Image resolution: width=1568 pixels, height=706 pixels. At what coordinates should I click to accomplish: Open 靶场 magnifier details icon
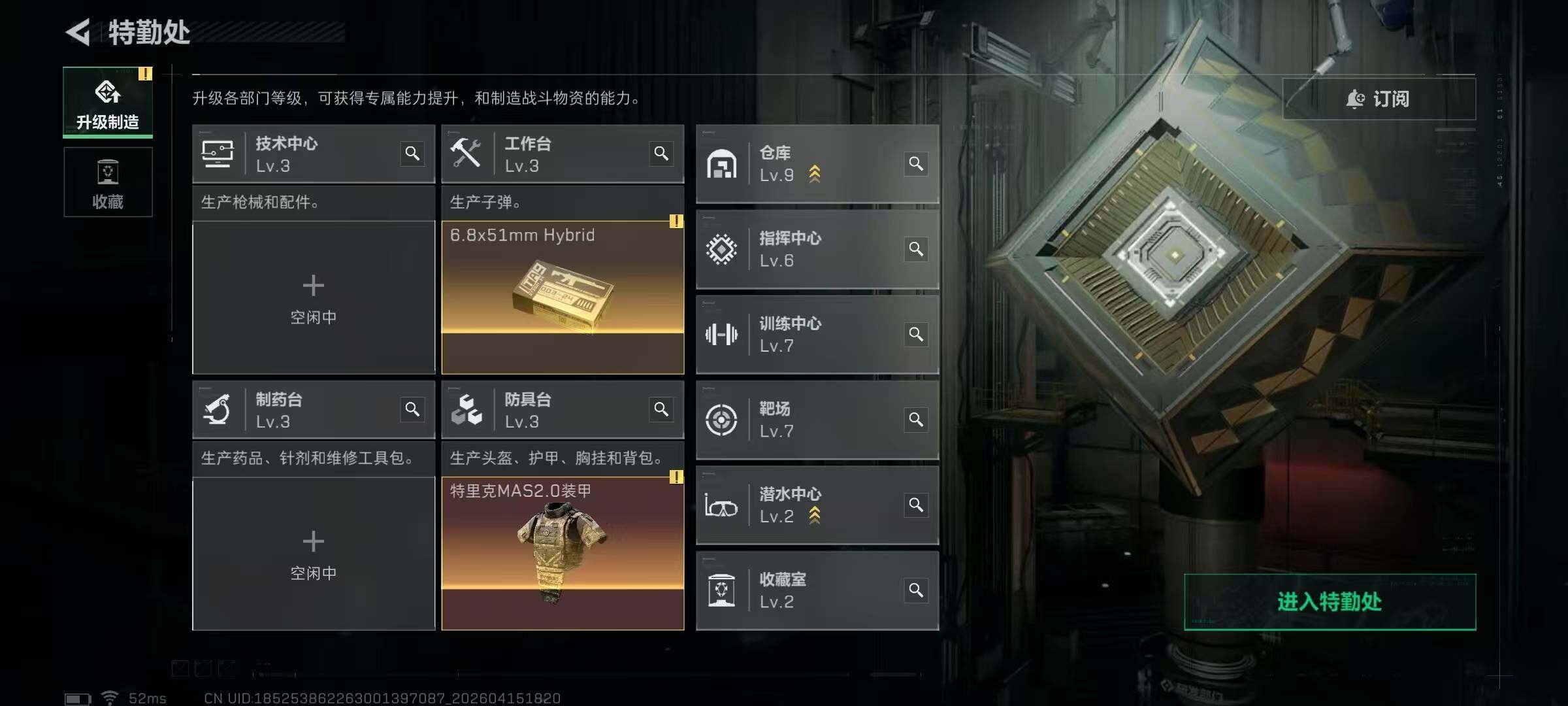click(916, 420)
